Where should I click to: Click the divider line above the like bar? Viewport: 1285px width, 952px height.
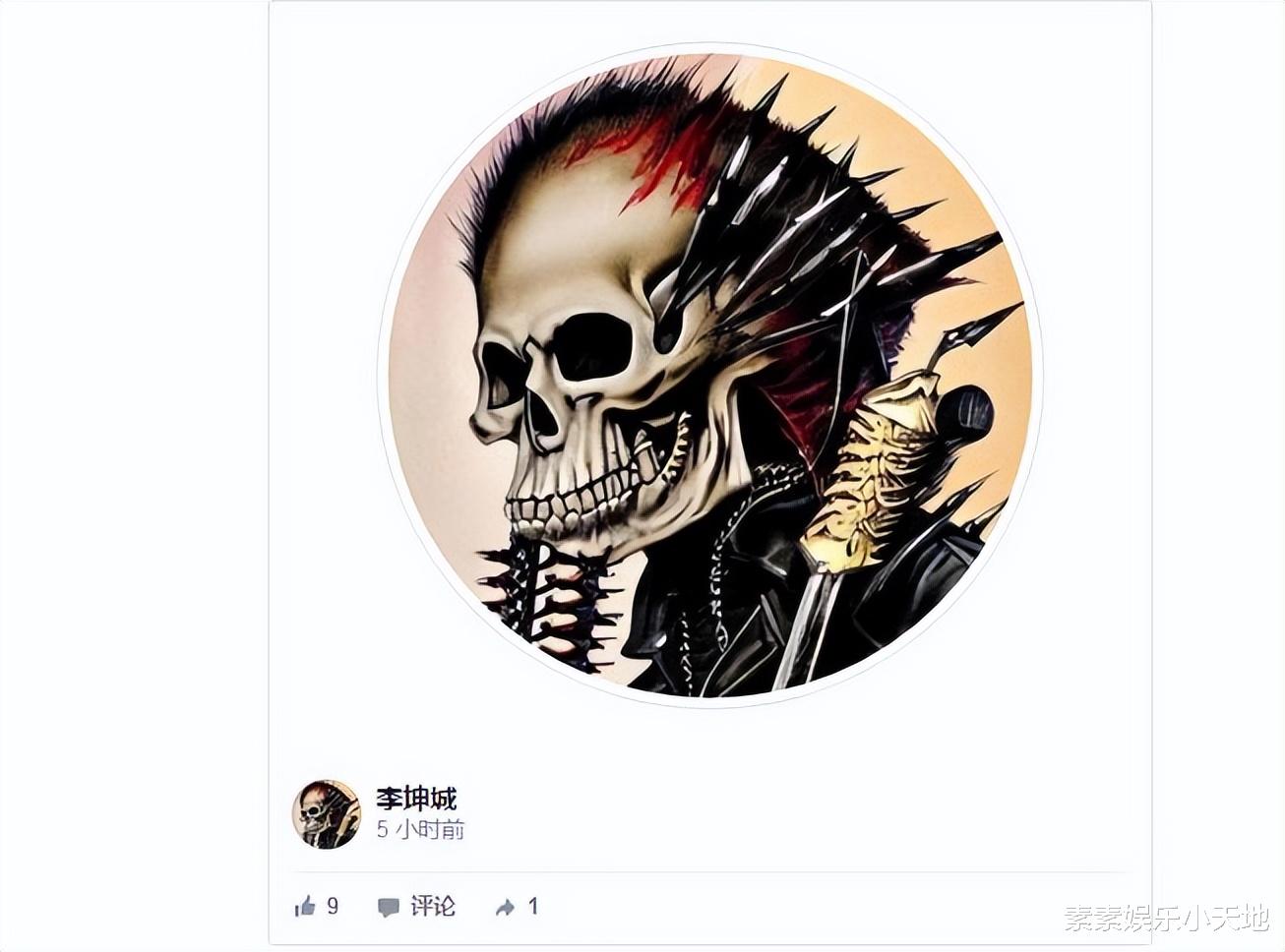coord(710,872)
